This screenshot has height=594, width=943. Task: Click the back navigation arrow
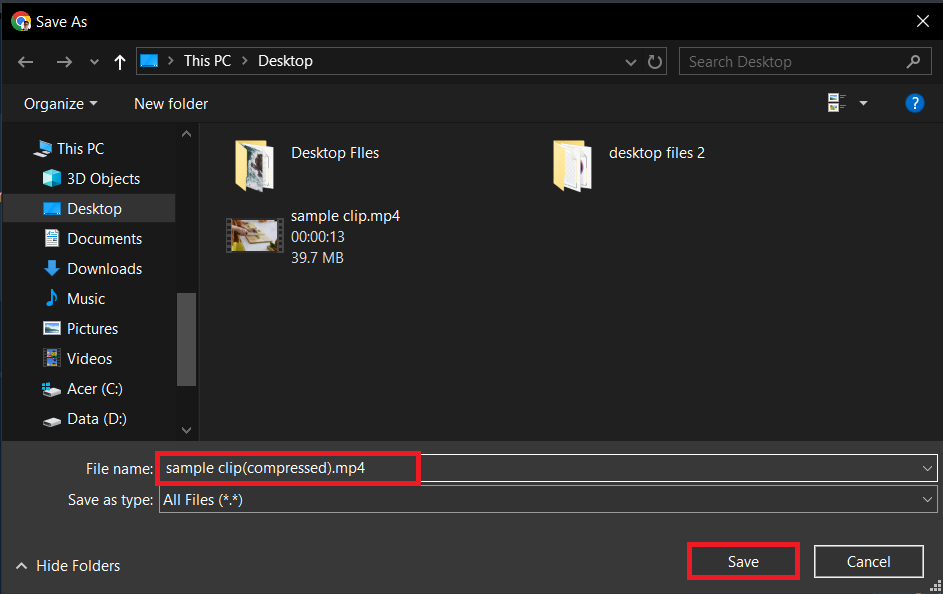(x=25, y=61)
